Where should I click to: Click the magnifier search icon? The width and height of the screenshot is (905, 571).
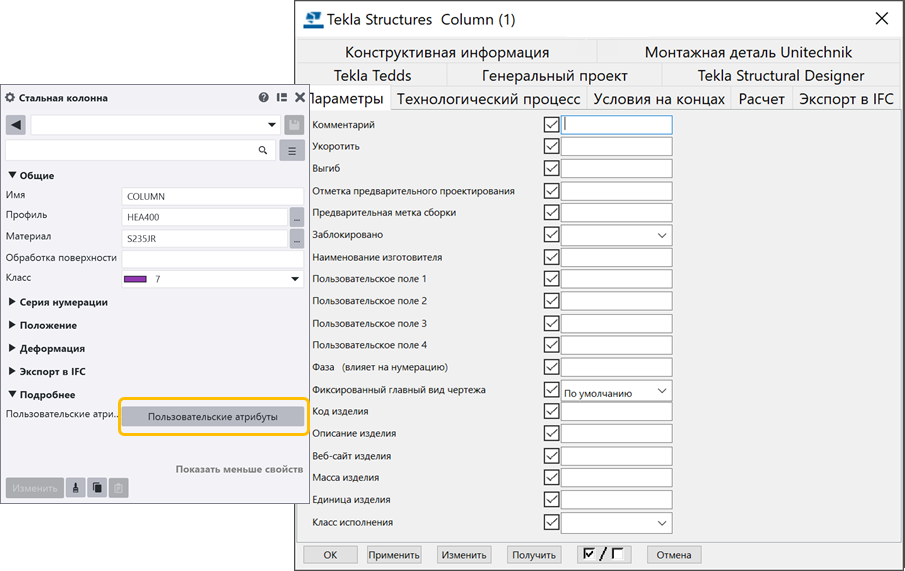tap(264, 150)
